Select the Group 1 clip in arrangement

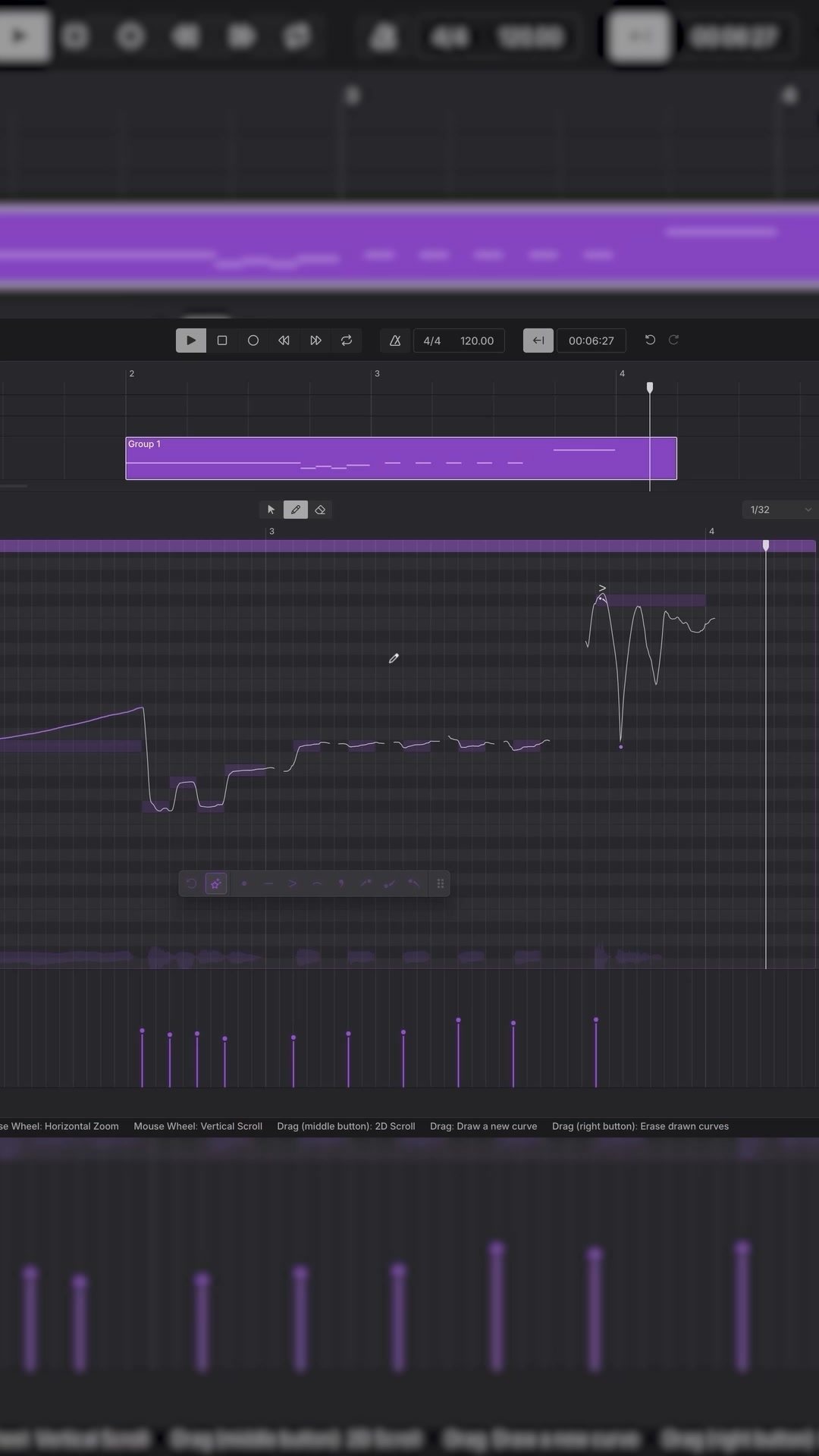[x=401, y=458]
